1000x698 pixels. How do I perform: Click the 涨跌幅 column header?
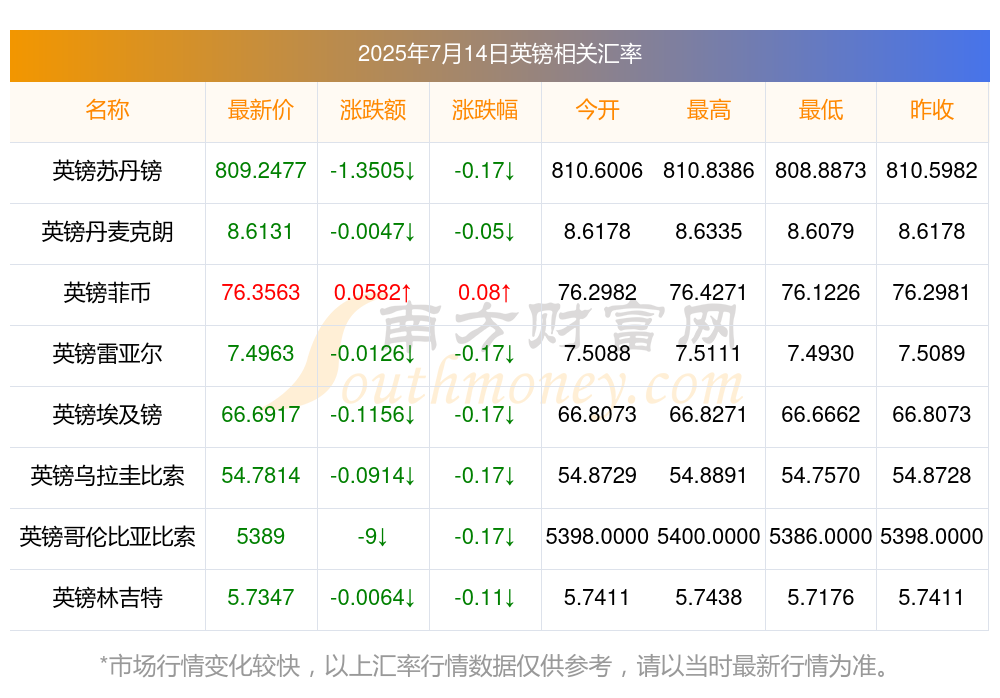(485, 110)
